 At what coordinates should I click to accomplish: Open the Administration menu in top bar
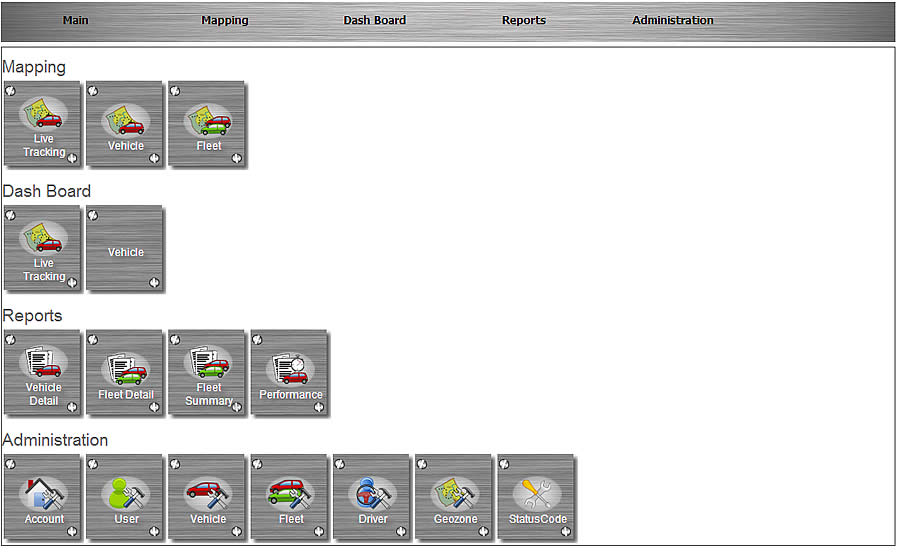tap(673, 20)
